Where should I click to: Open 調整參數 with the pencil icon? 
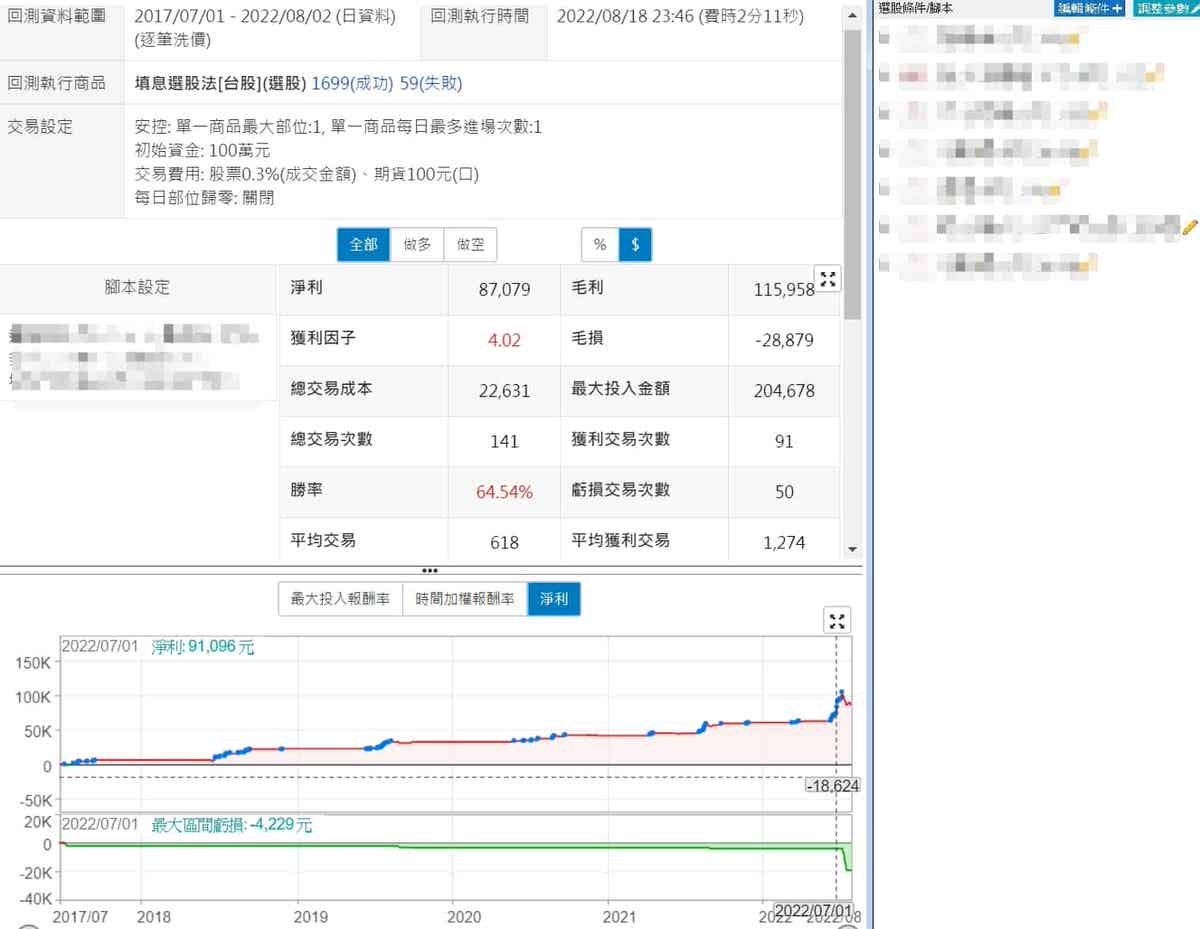pos(1166,8)
